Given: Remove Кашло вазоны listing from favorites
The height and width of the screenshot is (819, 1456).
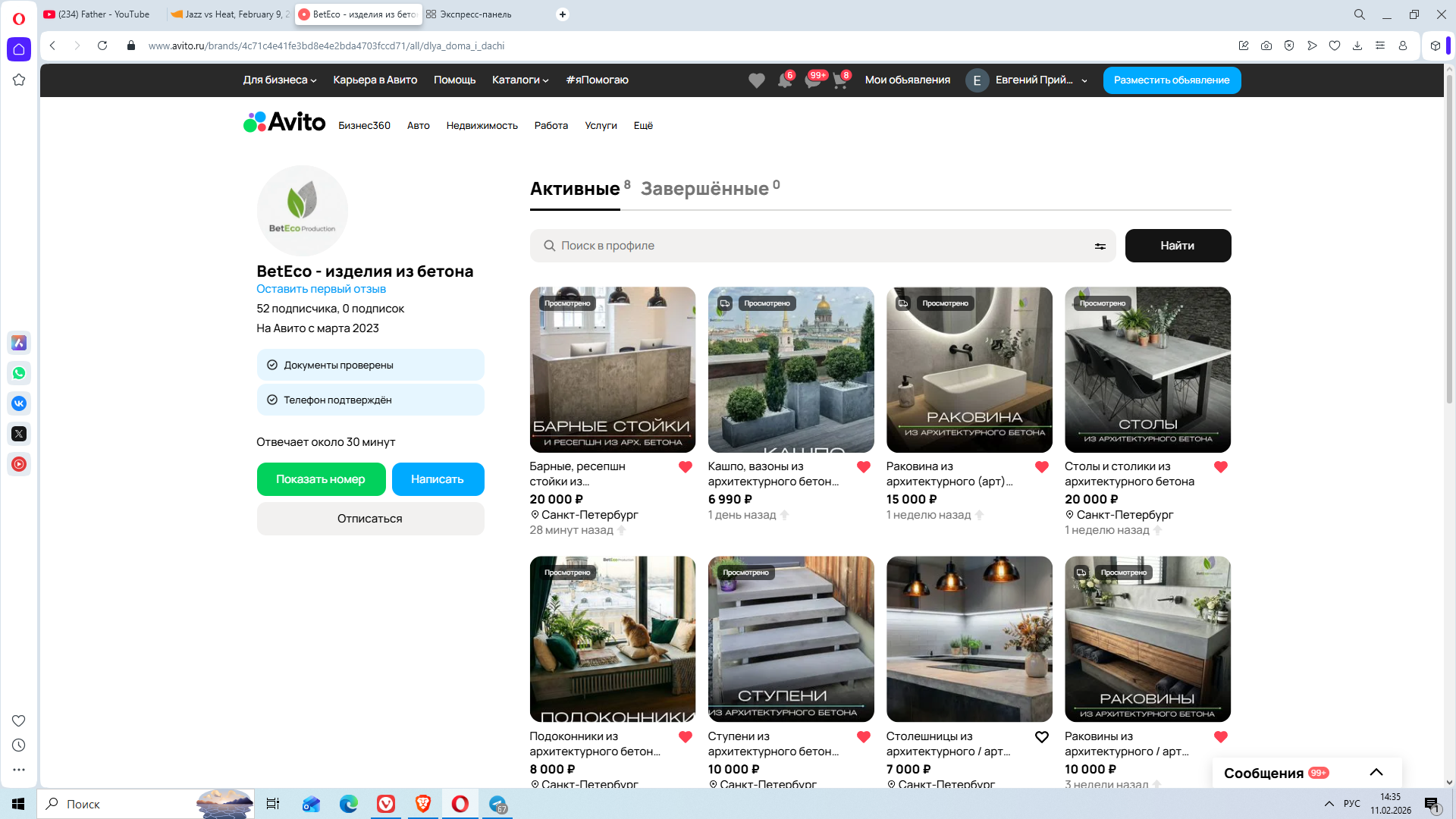Looking at the screenshot, I should point(864,467).
